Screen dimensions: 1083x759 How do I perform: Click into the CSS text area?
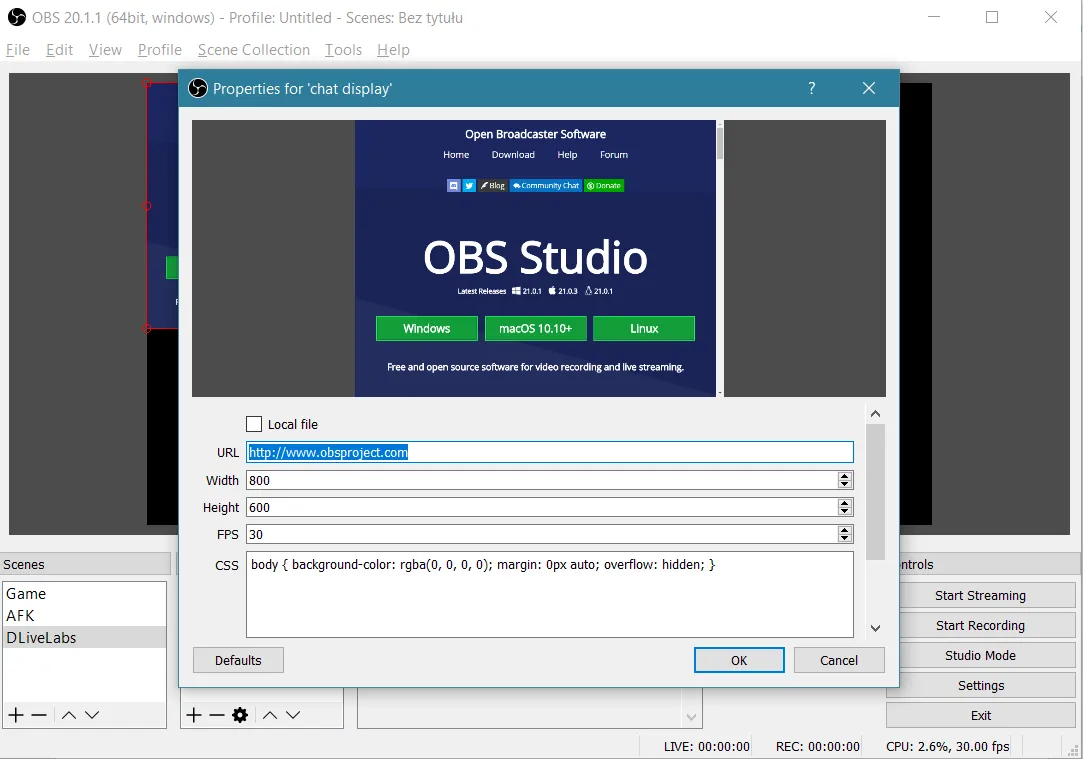coord(550,594)
